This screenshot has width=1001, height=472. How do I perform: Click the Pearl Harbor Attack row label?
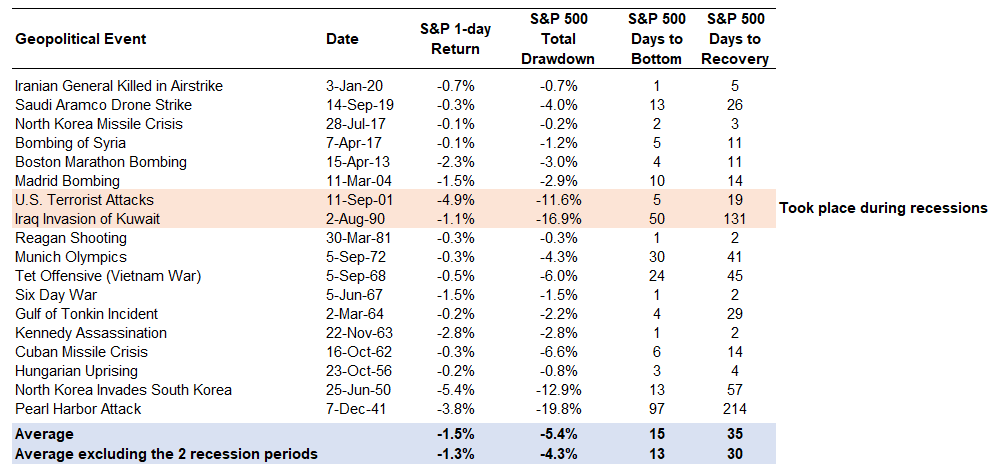[x=78, y=409]
